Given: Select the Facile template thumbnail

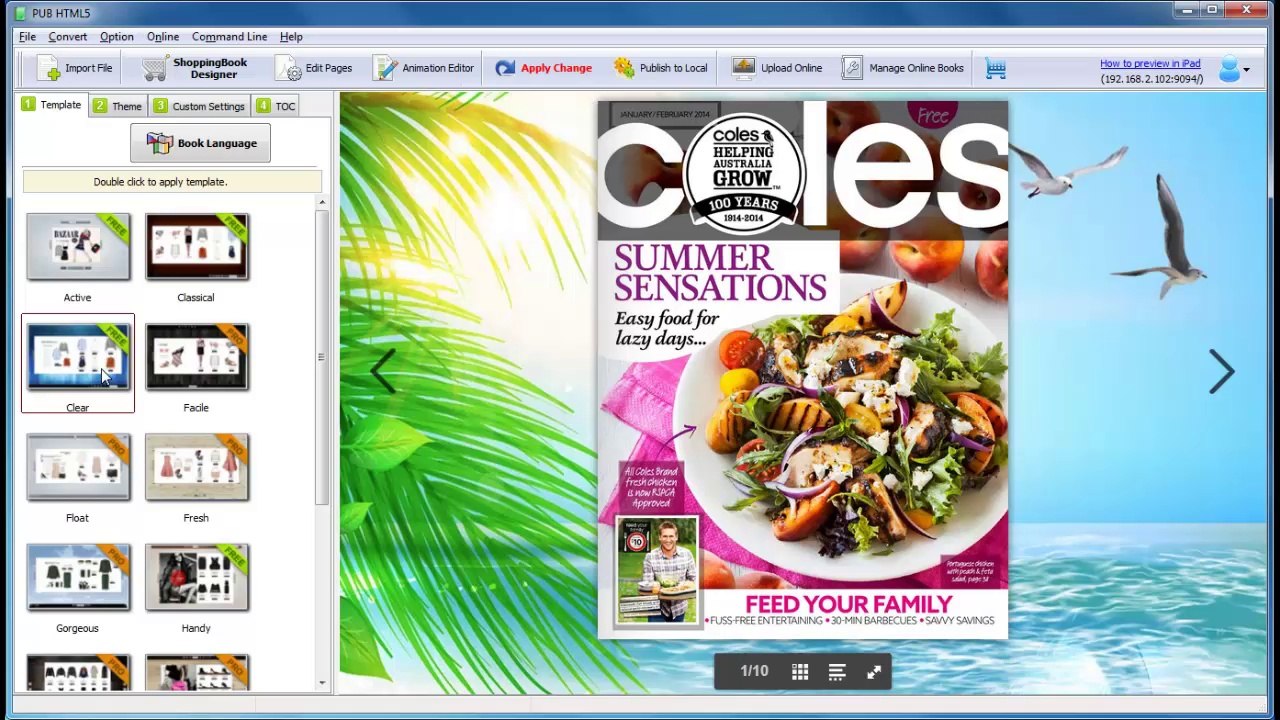Looking at the screenshot, I should (196, 357).
